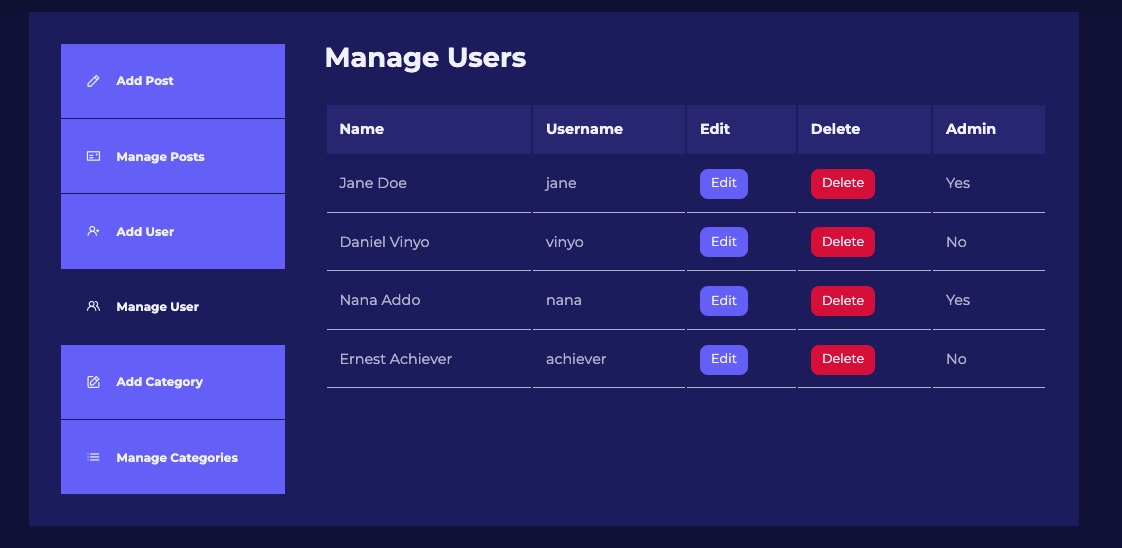1122x548 pixels.
Task: Click the people icon beside Manage User
Action: pyautogui.click(x=93, y=306)
